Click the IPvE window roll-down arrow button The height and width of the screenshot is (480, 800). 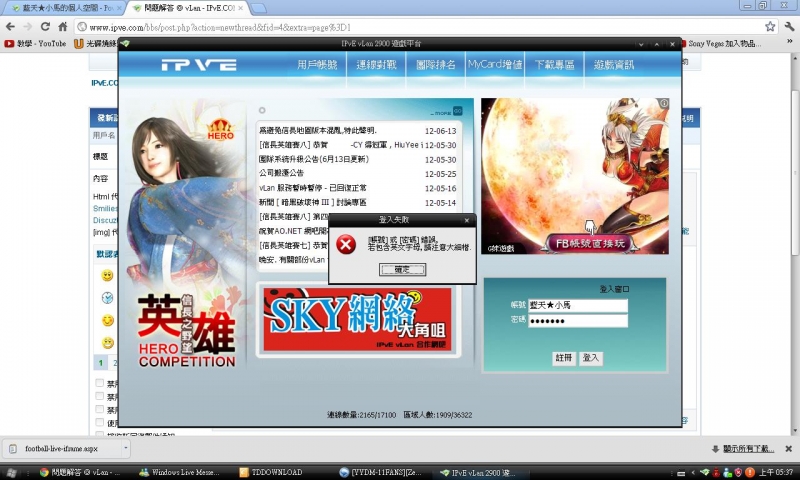pos(641,44)
